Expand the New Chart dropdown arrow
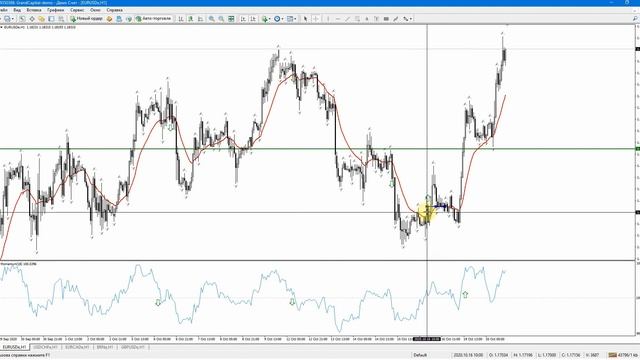Screen dimensions: 640x360 pos(13,19)
